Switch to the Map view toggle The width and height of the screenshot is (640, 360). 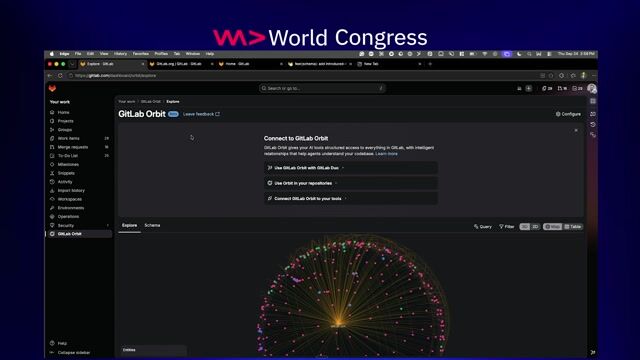click(x=553, y=227)
